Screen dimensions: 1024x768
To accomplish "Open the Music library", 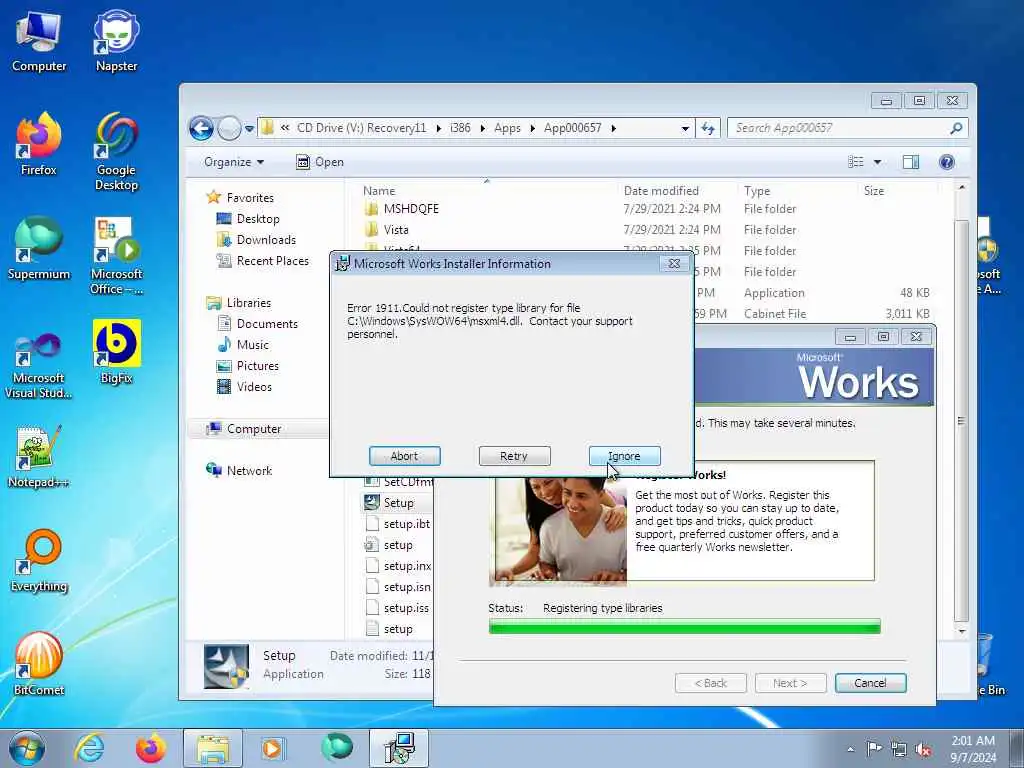I will (x=252, y=345).
